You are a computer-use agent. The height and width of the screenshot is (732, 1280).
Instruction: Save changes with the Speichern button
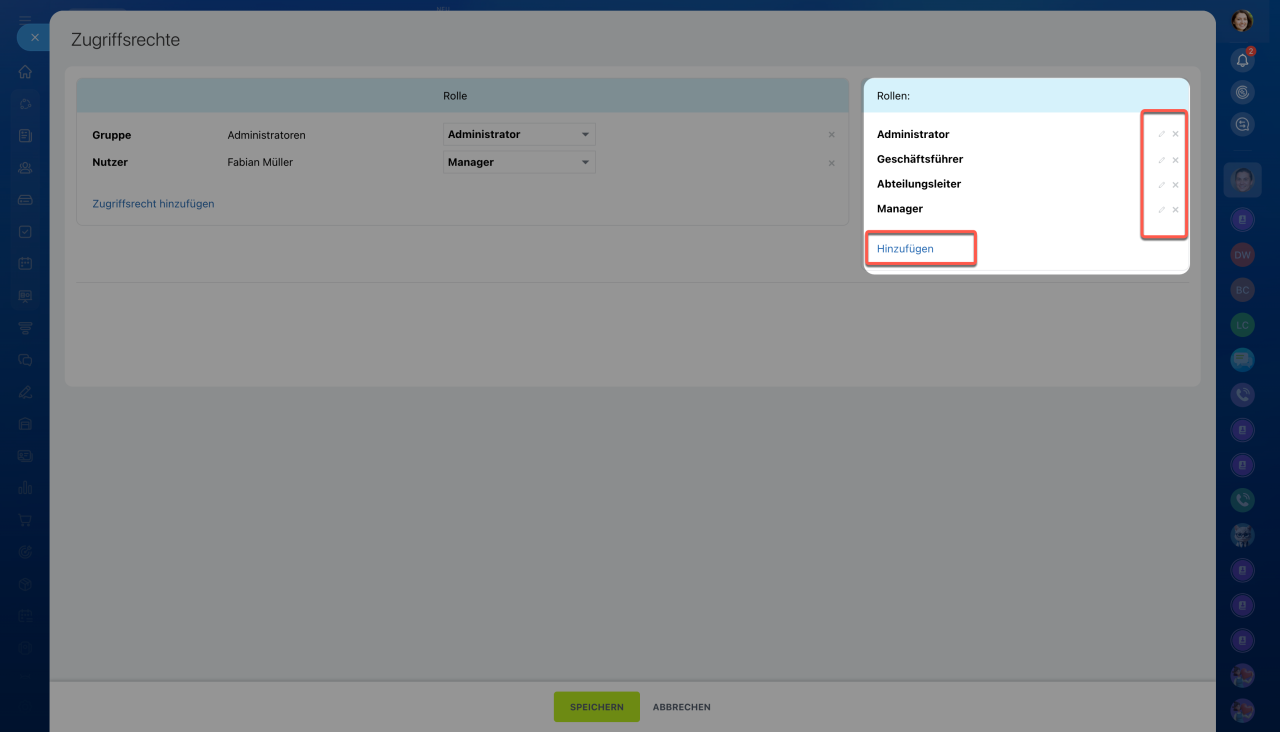tap(597, 707)
